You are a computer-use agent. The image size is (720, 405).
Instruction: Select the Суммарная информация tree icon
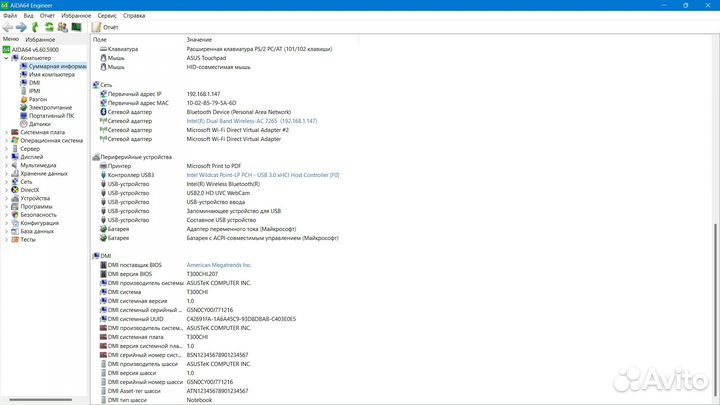coord(23,66)
